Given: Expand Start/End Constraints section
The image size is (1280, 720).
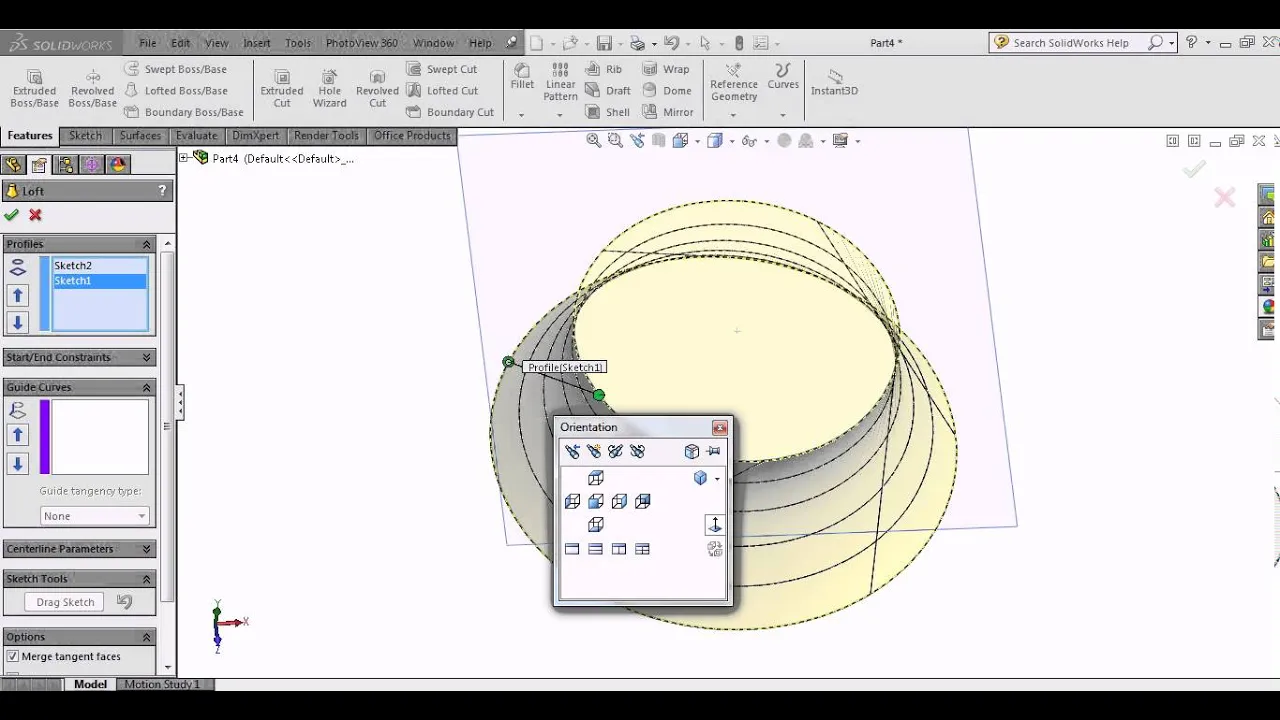Looking at the screenshot, I should tap(146, 357).
